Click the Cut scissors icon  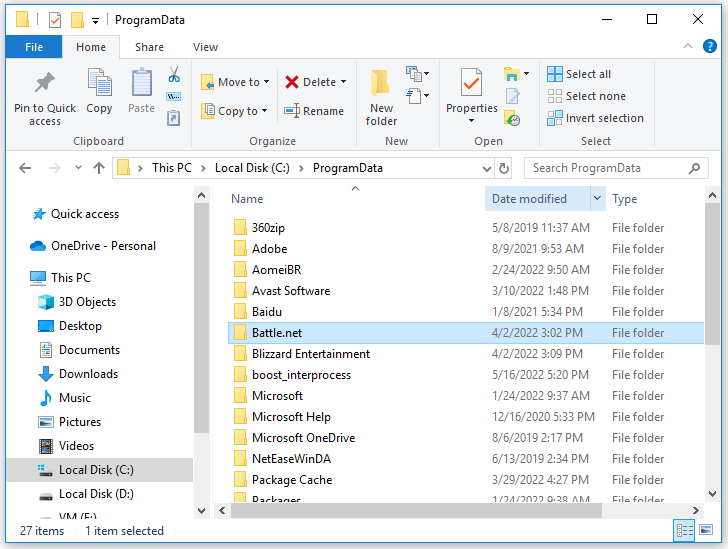tap(174, 74)
